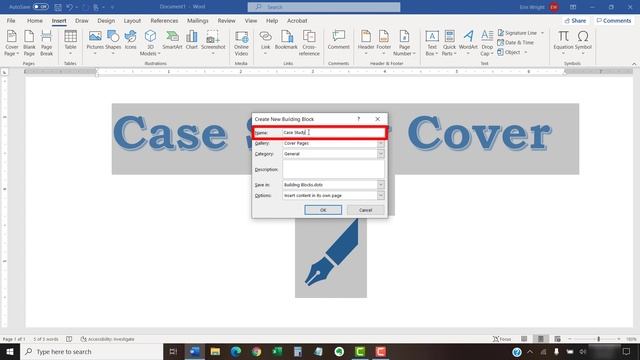Switch to the Home tab
The image size is (640, 360).
coord(35,20)
